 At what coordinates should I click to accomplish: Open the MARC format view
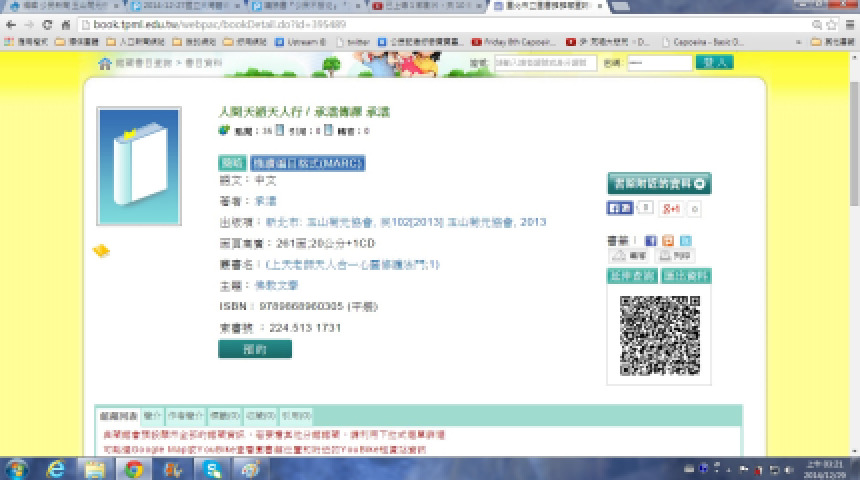(x=307, y=163)
